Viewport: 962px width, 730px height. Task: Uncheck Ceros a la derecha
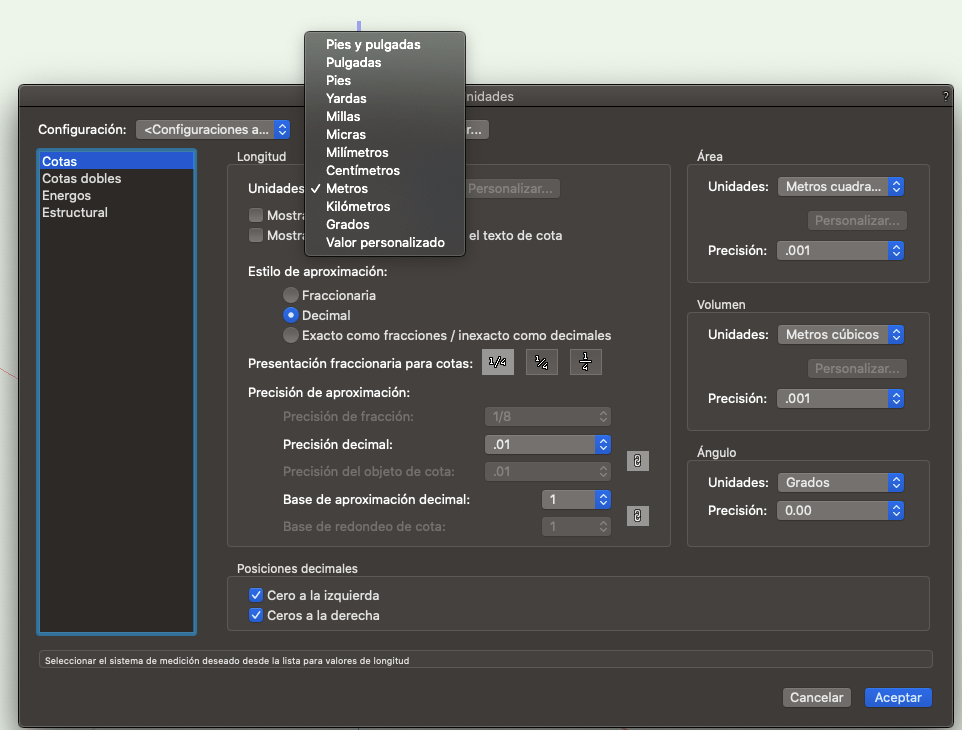pyautogui.click(x=256, y=615)
